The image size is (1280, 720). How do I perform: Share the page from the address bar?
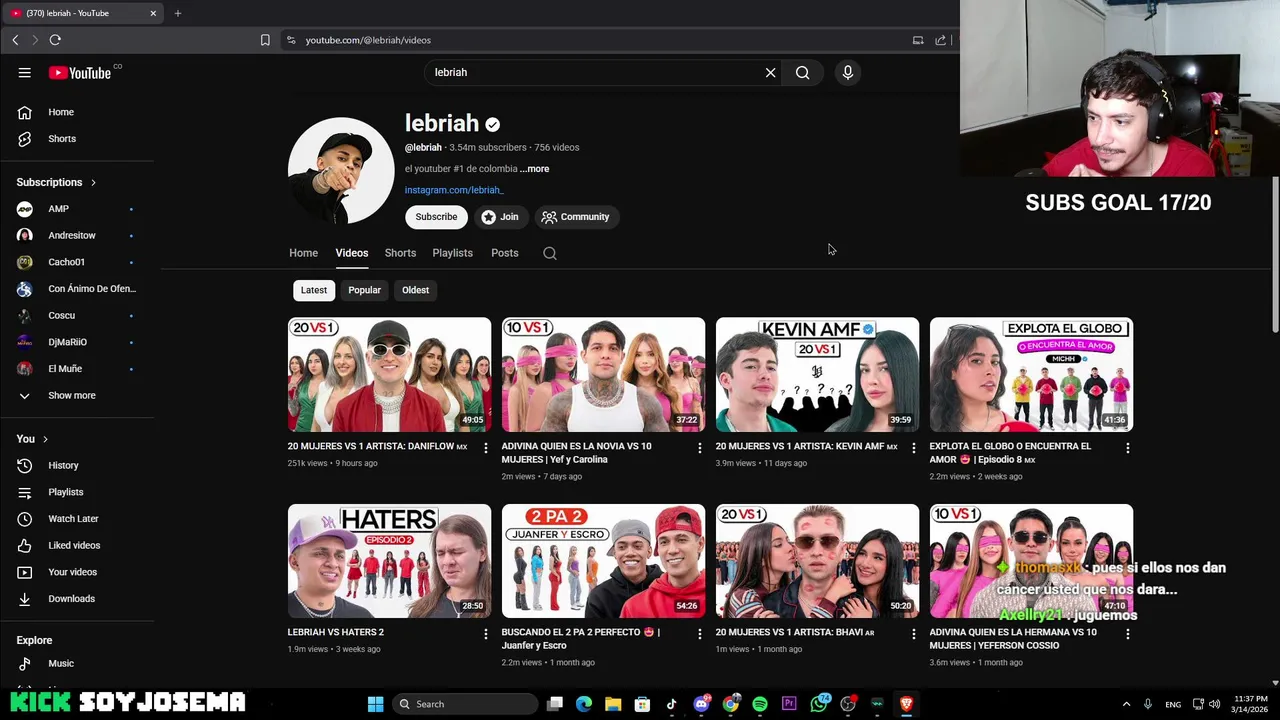(940, 40)
